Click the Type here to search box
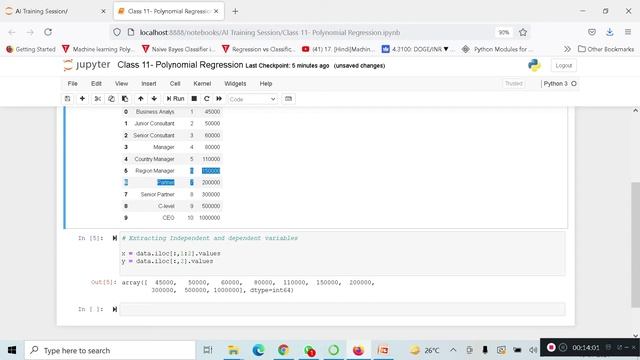 pos(110,350)
